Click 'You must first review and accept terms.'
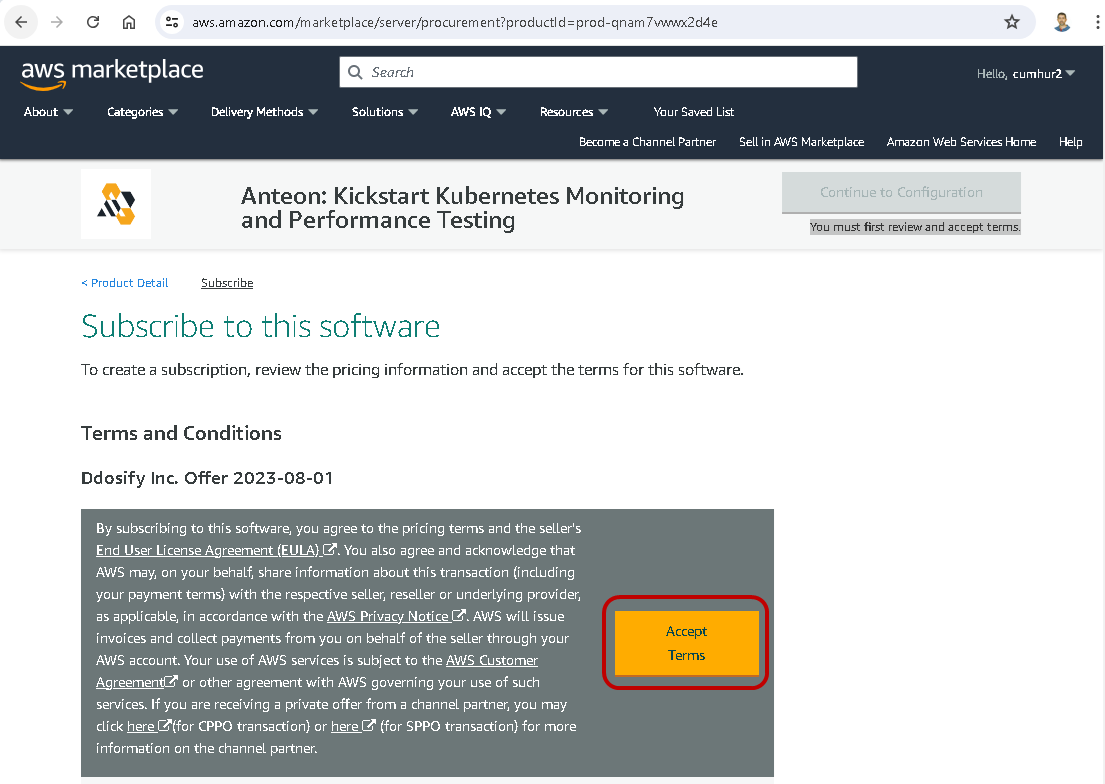The image size is (1105, 784). pyautogui.click(x=915, y=226)
